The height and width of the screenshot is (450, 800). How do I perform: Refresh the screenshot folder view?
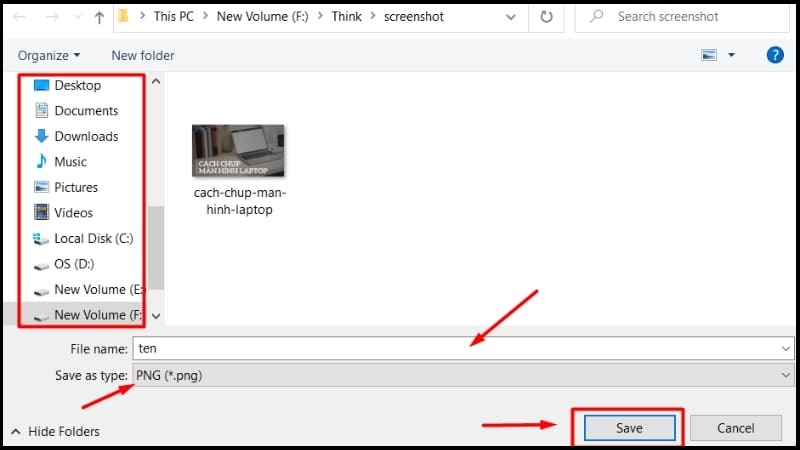click(546, 17)
